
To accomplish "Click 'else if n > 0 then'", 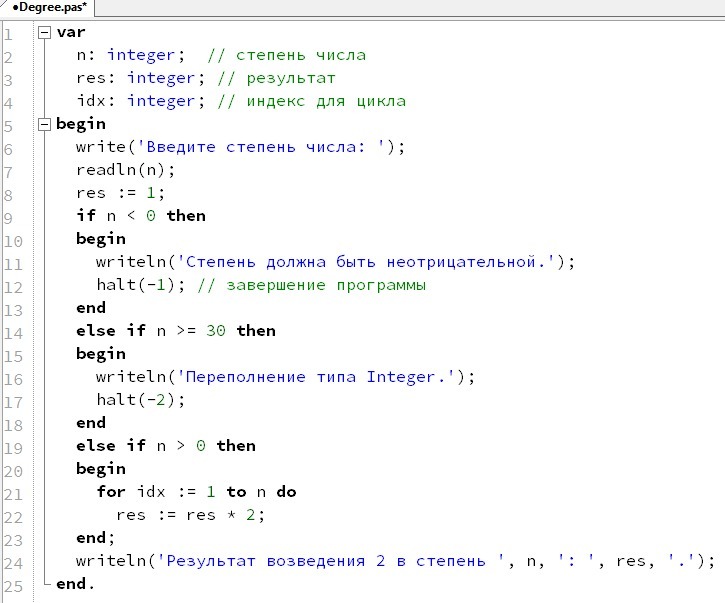I will coord(166,446).
